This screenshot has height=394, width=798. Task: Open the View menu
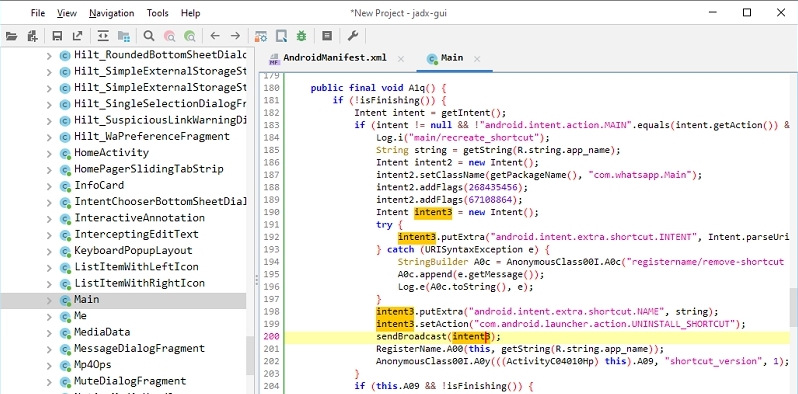(x=67, y=13)
